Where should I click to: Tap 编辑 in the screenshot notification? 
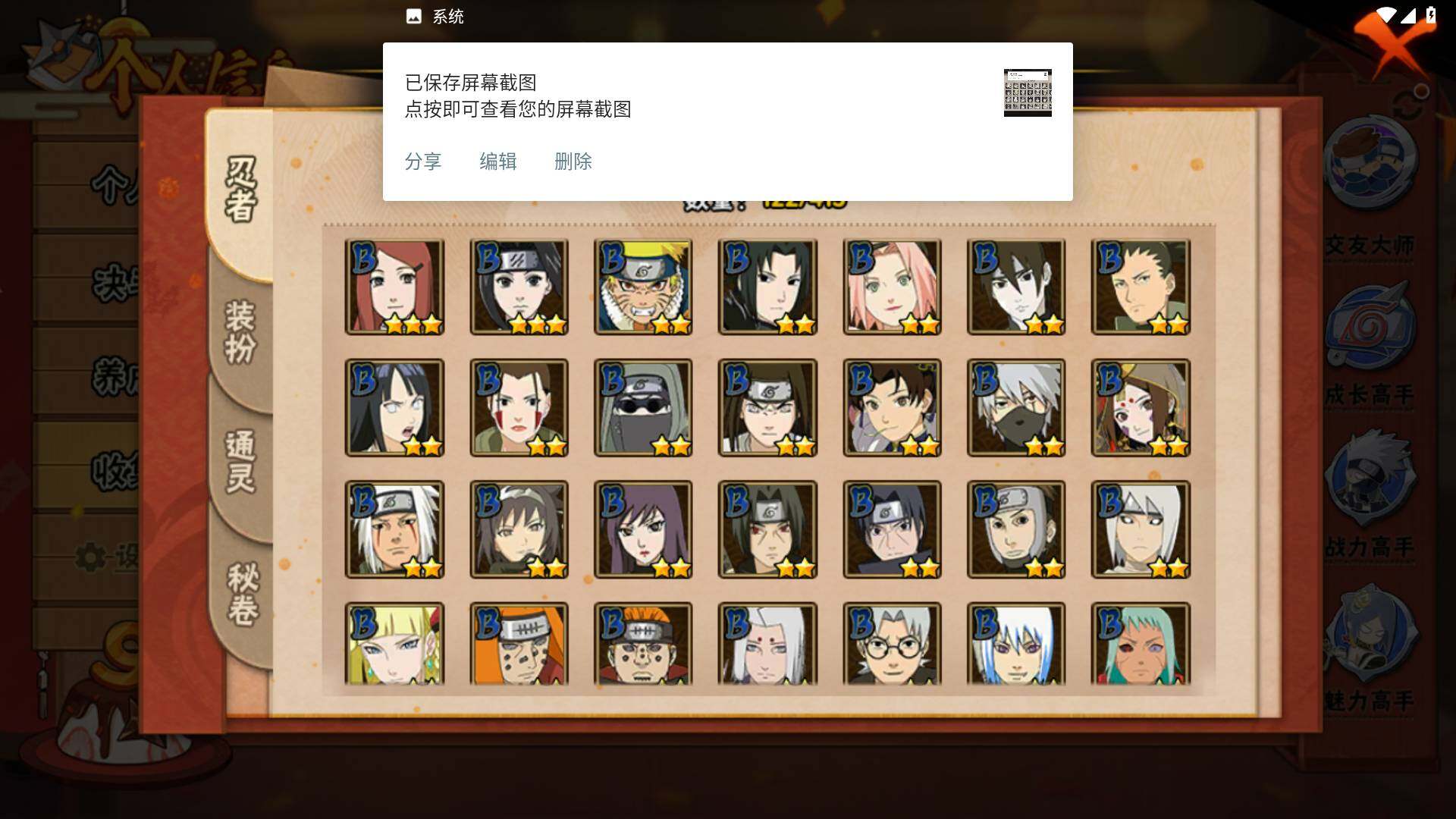click(x=498, y=161)
